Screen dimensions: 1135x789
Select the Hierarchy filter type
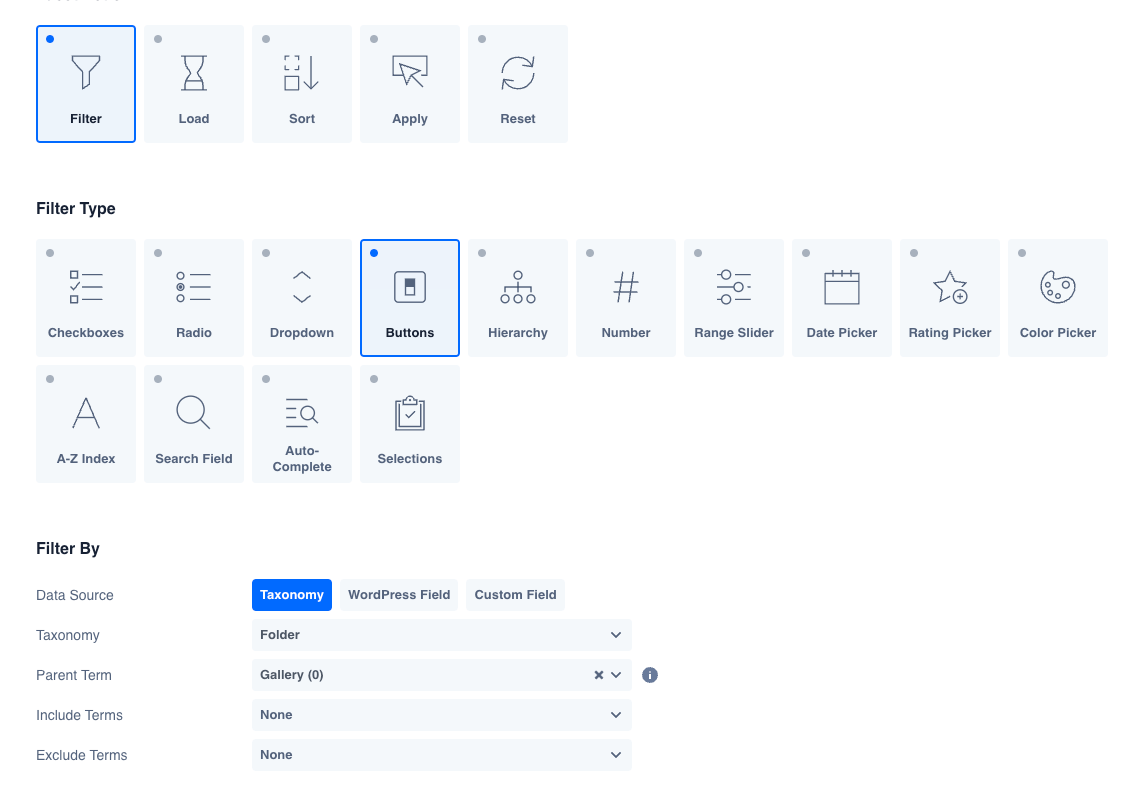(x=518, y=298)
